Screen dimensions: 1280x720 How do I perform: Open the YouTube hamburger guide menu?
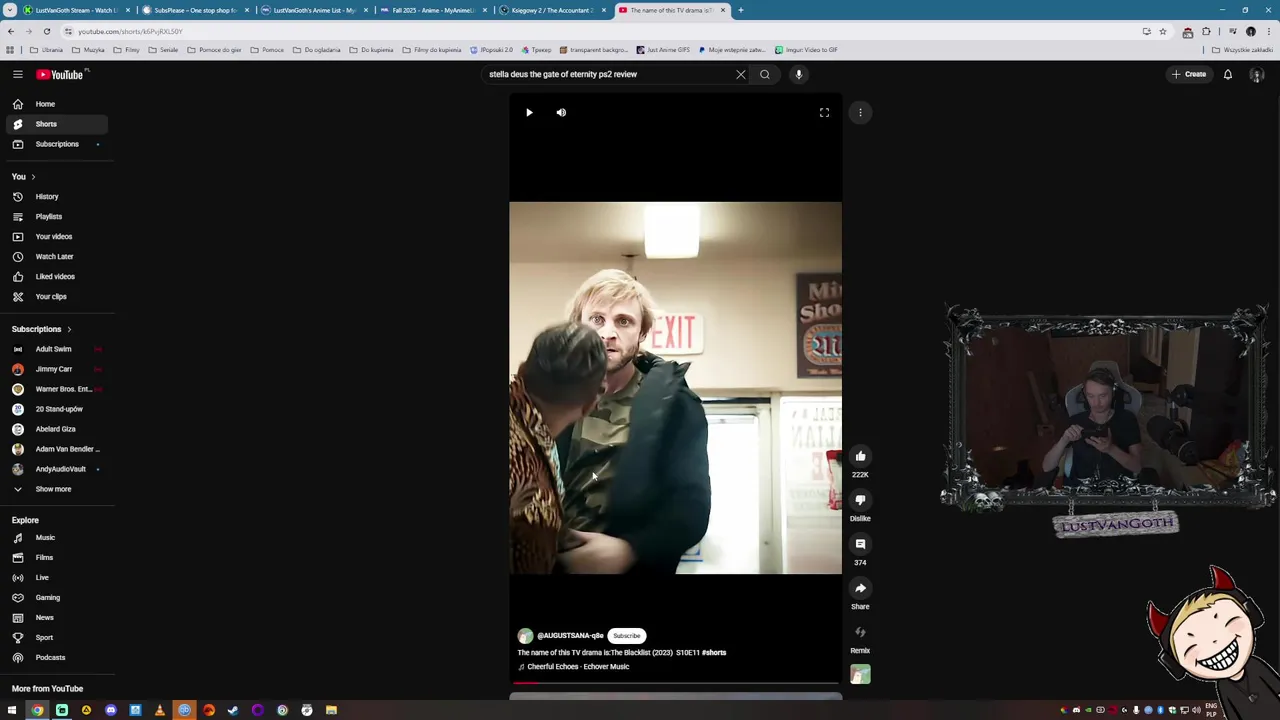click(18, 74)
